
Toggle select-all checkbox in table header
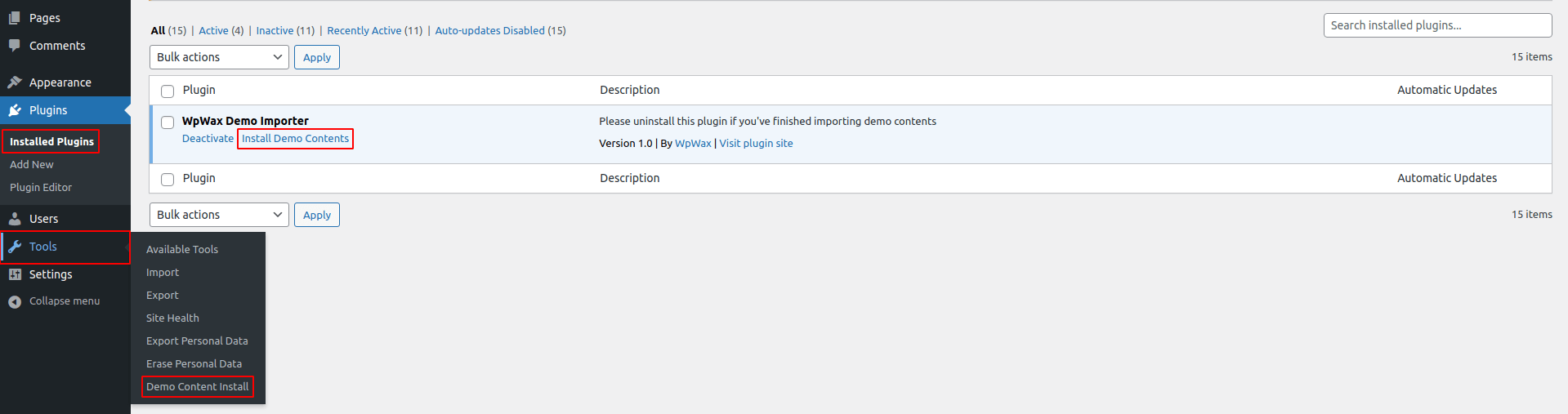(x=168, y=91)
